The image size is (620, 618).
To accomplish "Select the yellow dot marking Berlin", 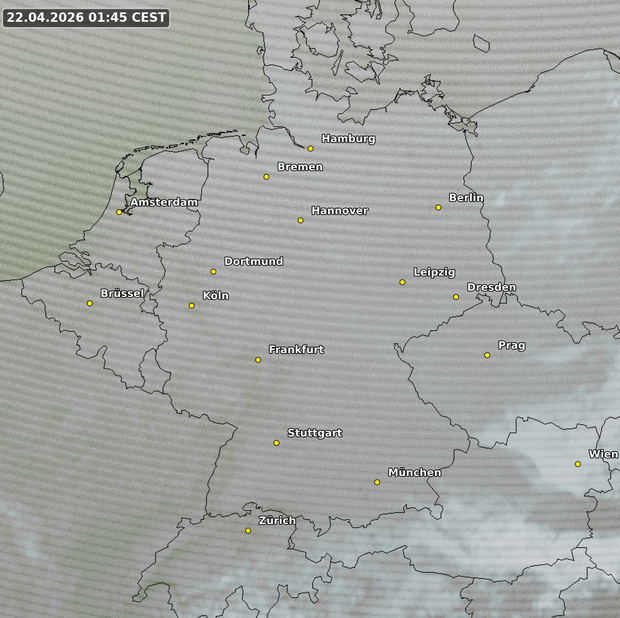I will 438,208.
